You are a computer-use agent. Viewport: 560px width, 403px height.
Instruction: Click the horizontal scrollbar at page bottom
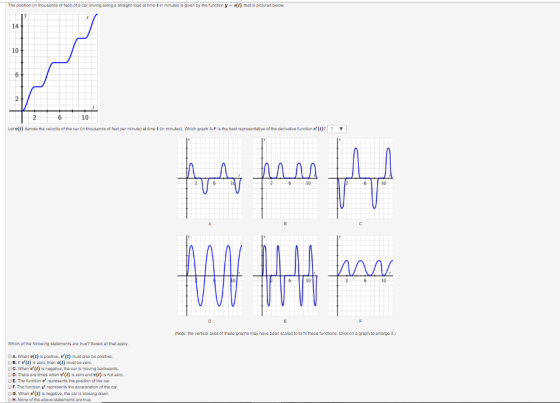(280, 402)
